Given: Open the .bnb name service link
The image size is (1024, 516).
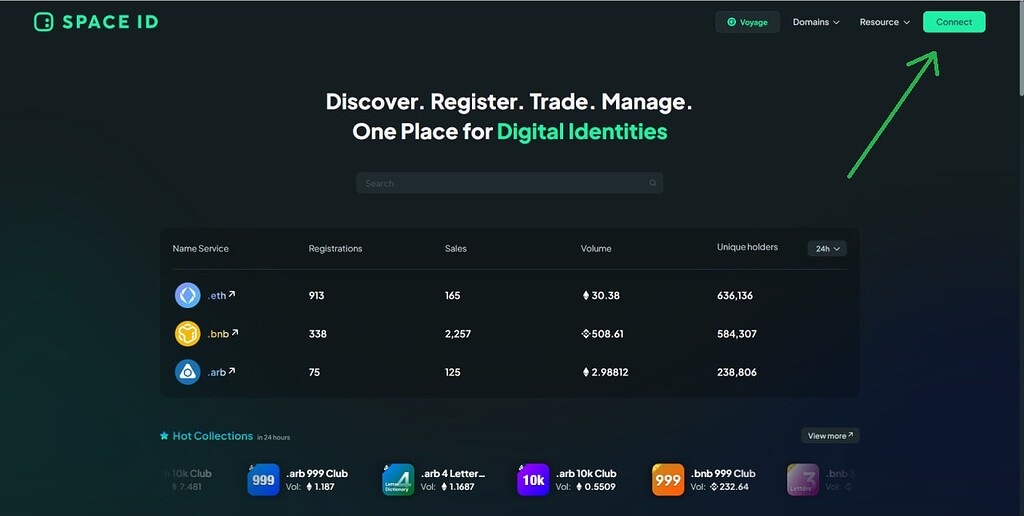Looking at the screenshot, I should coord(222,333).
